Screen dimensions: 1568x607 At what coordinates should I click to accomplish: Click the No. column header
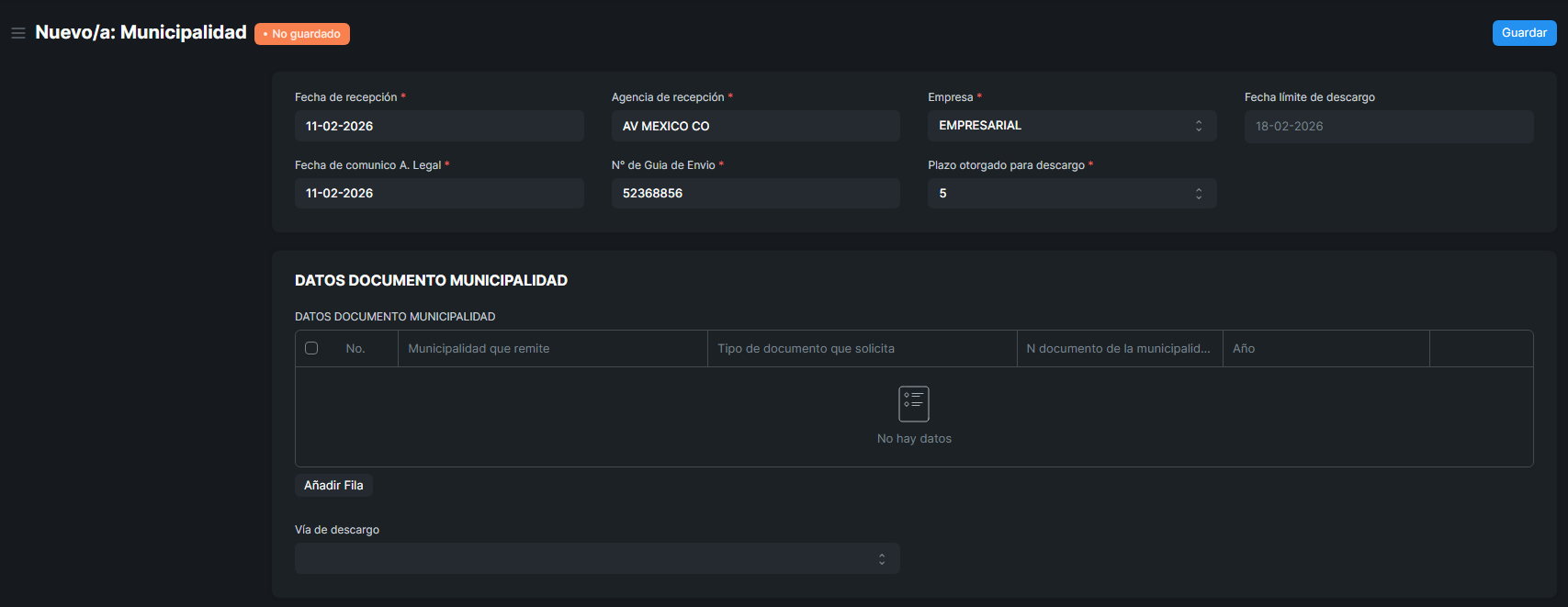(355, 349)
